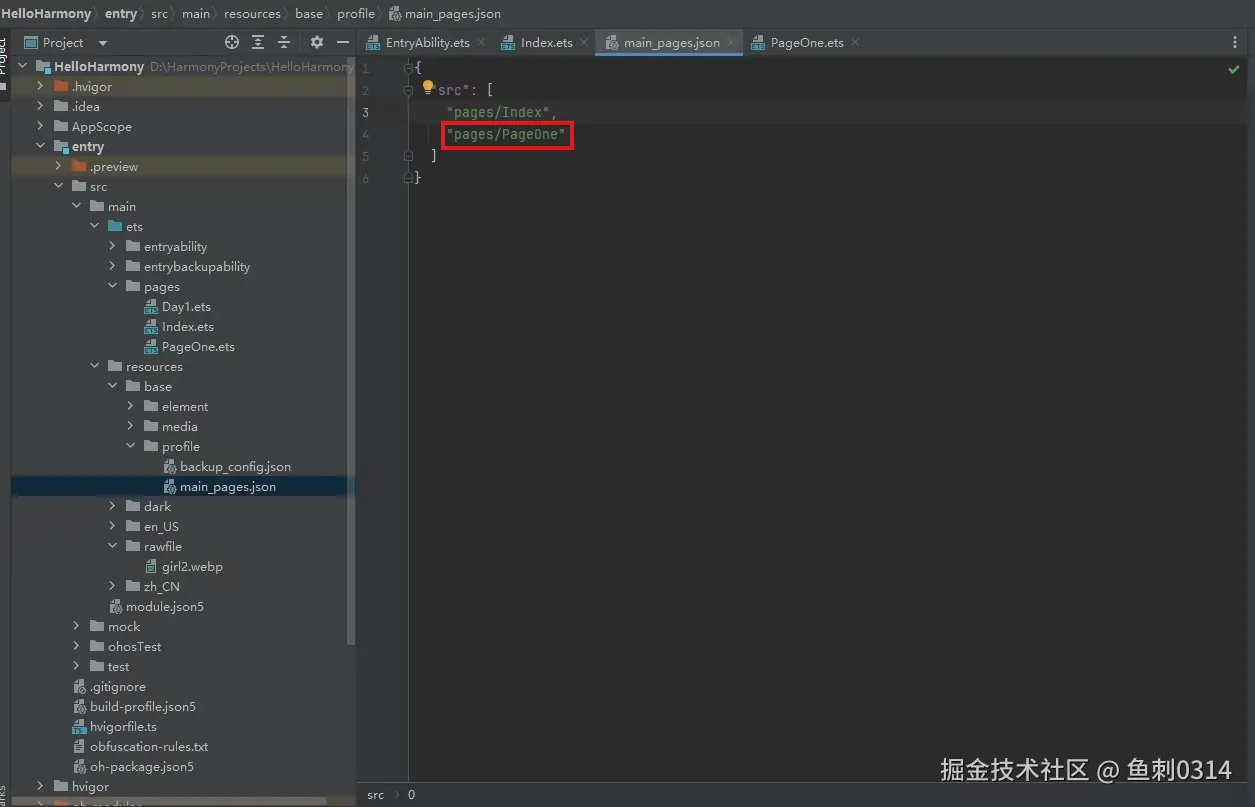Select Day1.ets in project tree
The image size is (1255, 807).
[x=186, y=307]
